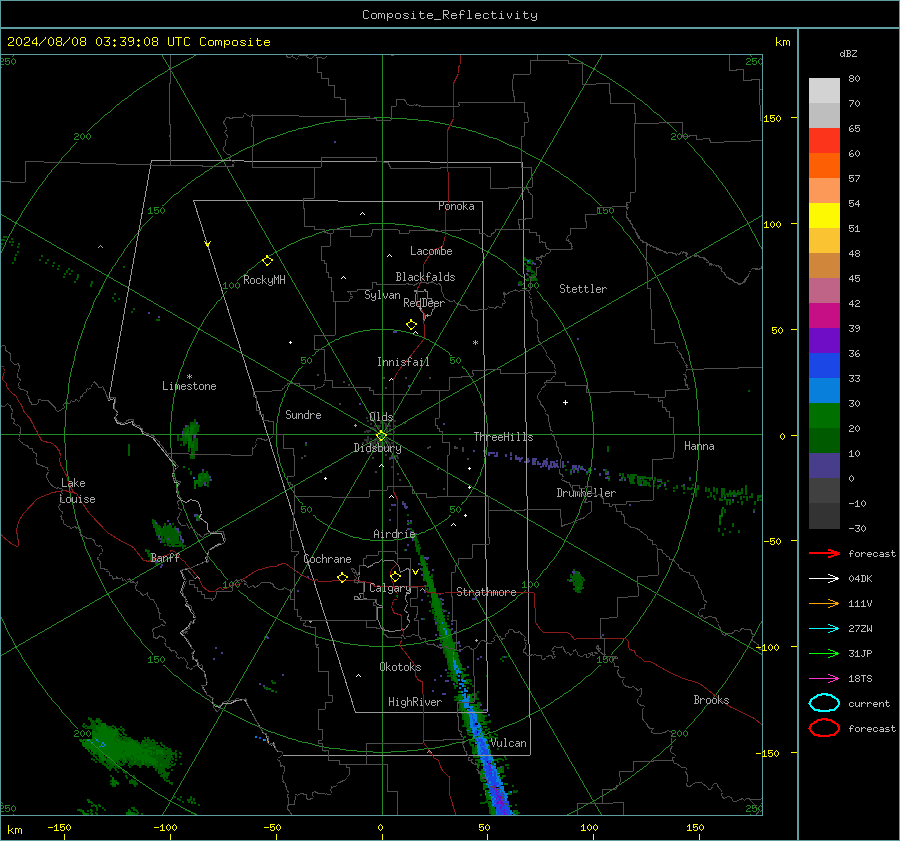Click the Brooks label

(711, 700)
